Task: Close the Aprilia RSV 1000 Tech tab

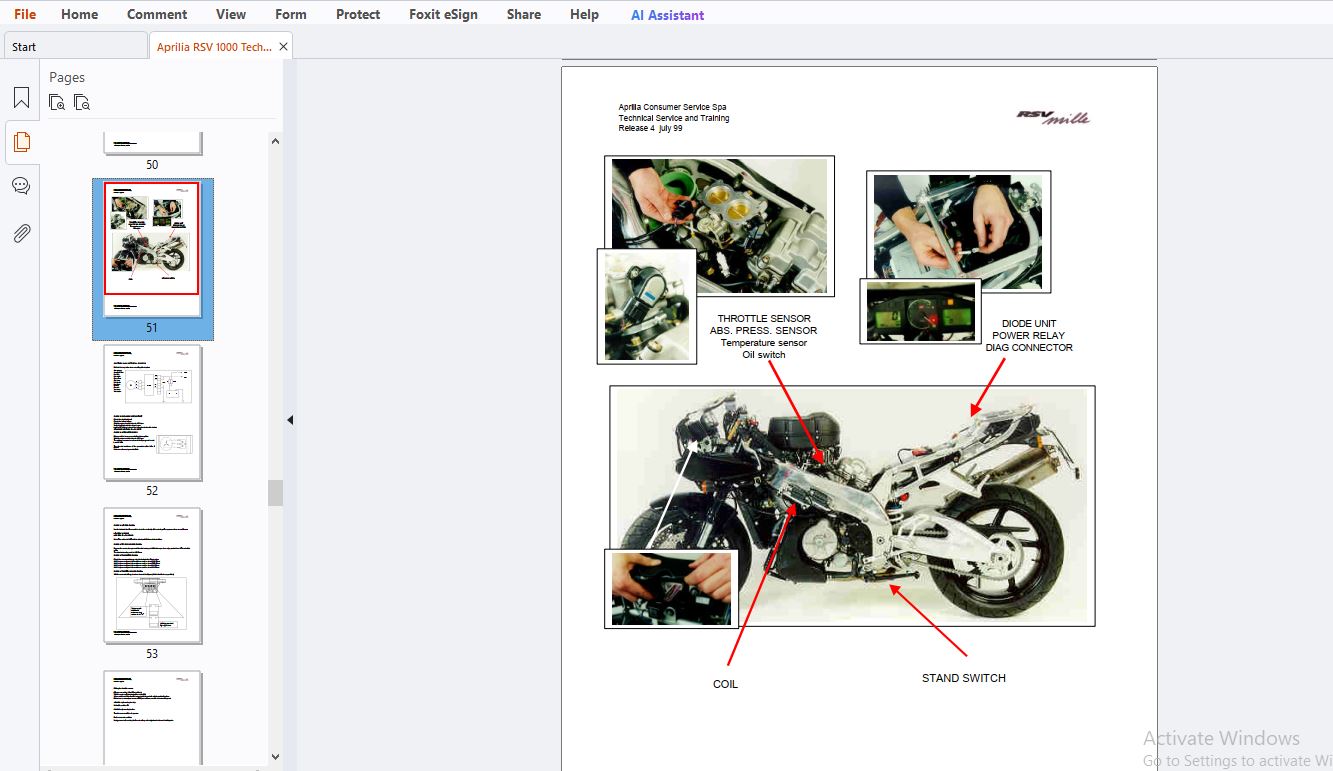Action: (x=284, y=46)
